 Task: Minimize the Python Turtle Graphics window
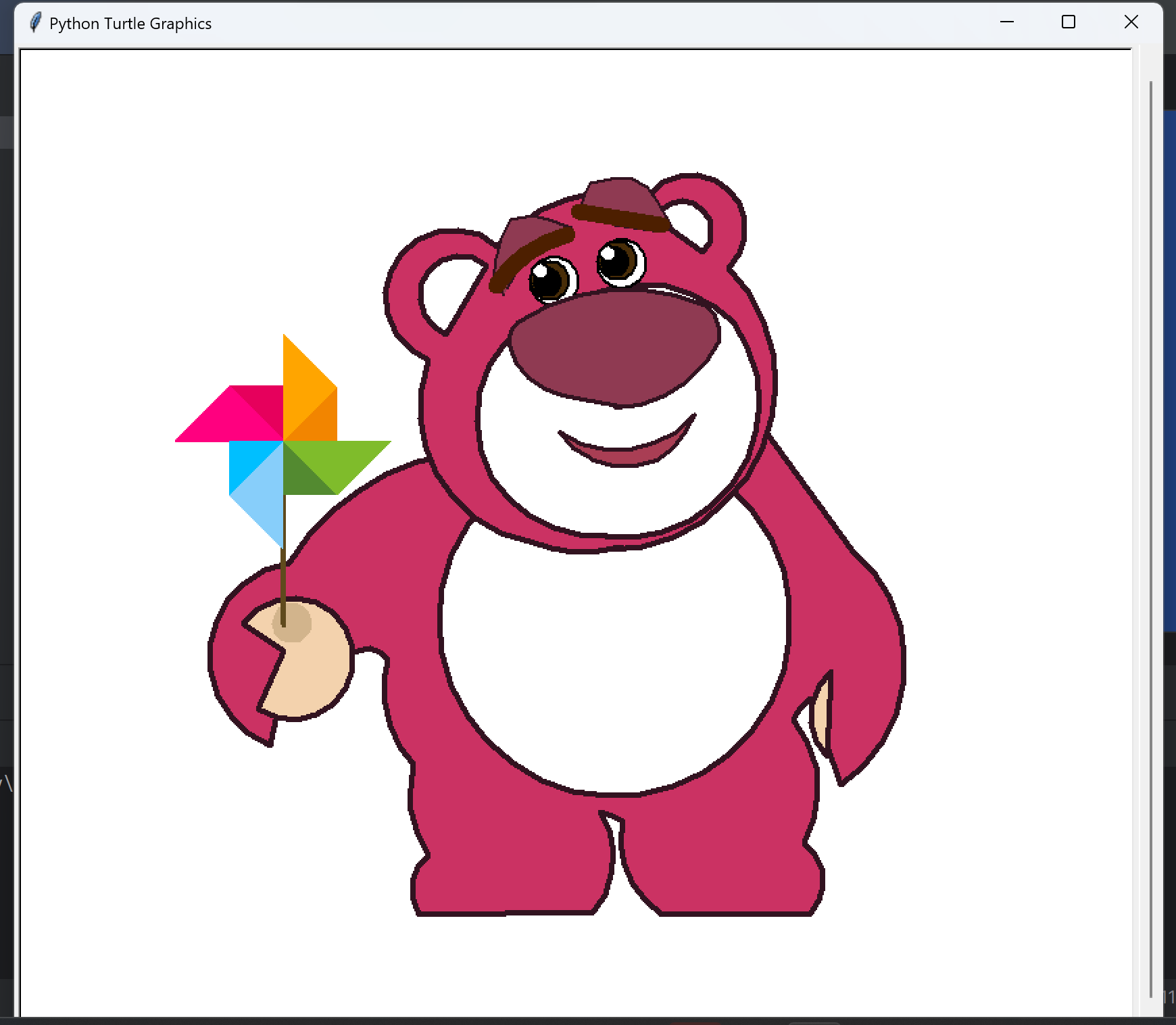coord(1007,22)
